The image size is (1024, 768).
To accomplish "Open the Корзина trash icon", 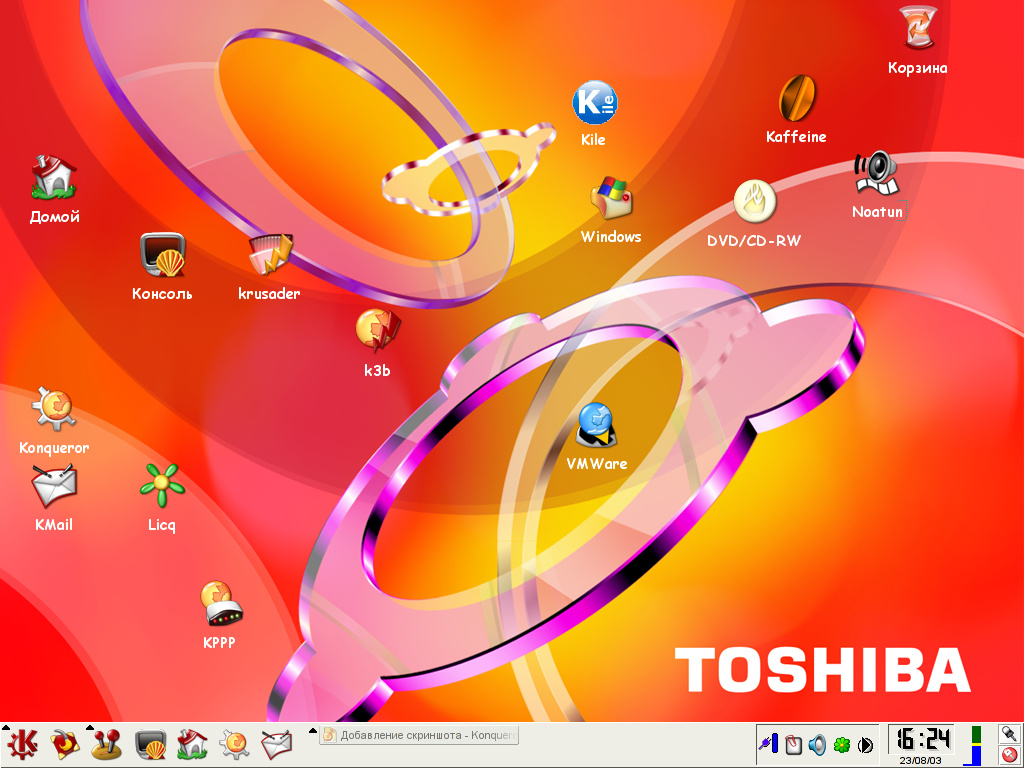I will point(917,28).
